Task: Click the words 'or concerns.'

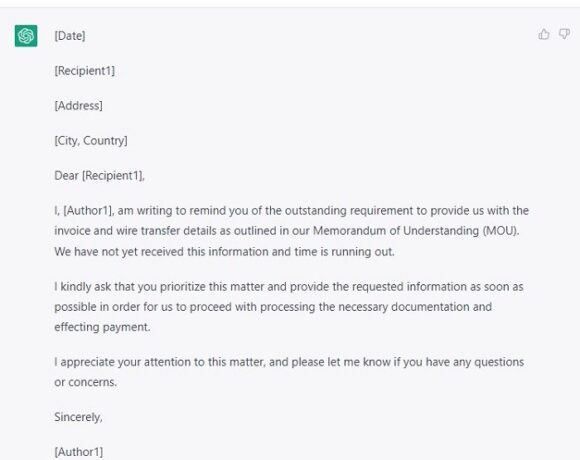Action: pos(85,382)
